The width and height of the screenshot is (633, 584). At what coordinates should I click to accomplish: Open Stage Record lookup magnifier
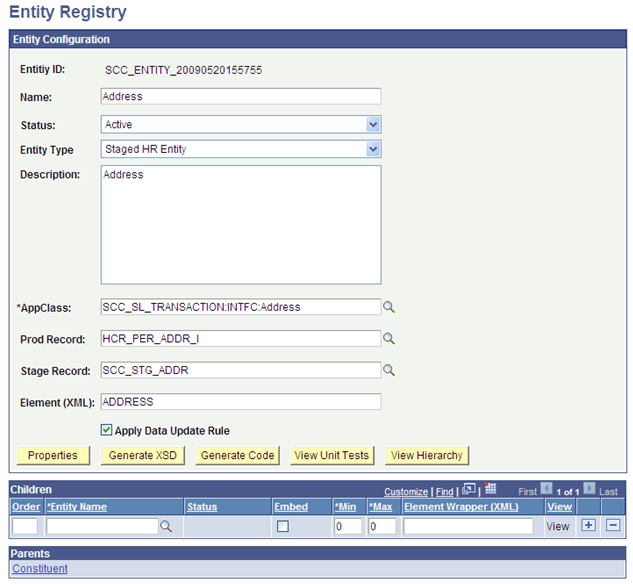click(x=389, y=370)
